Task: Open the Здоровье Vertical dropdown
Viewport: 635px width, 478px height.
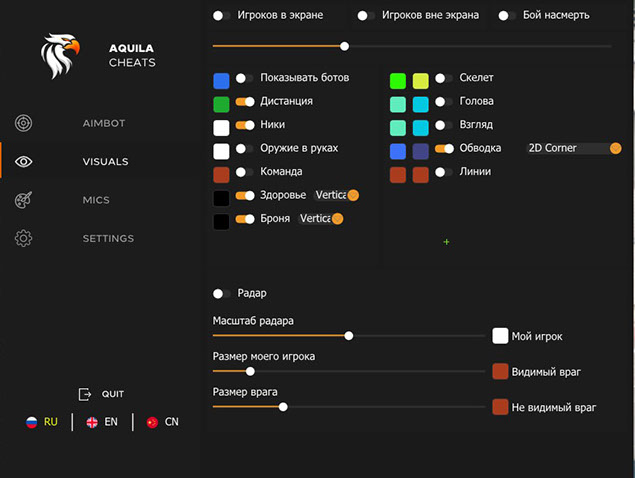Action: [x=337, y=195]
